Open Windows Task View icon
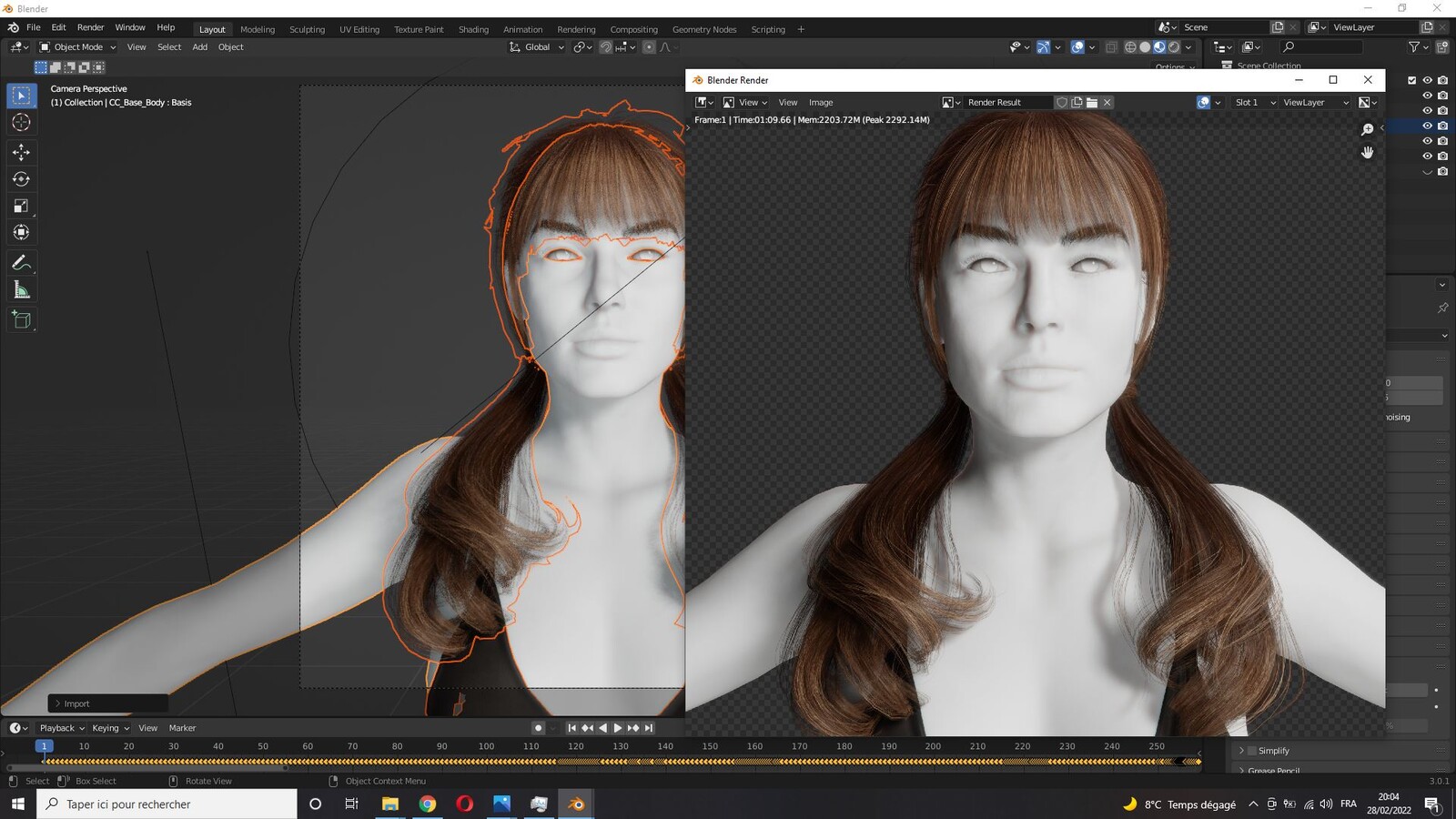The image size is (1456, 819). pyautogui.click(x=351, y=804)
